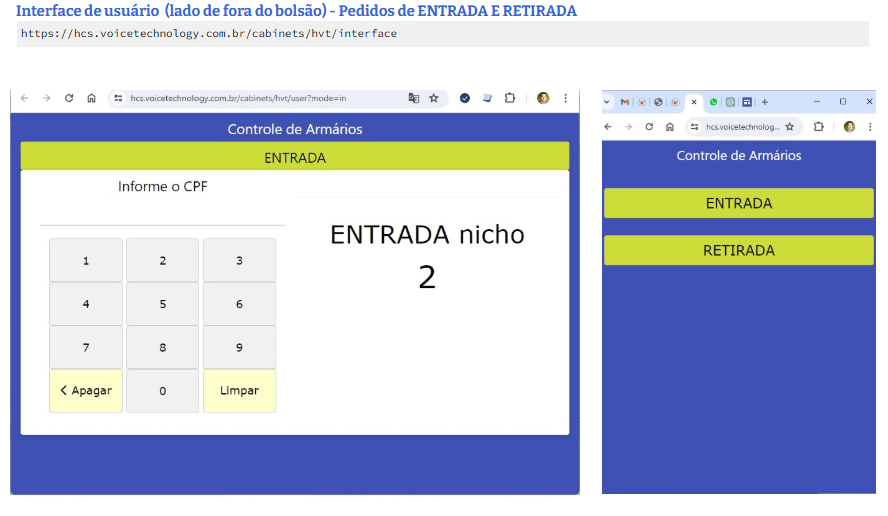The height and width of the screenshot is (516, 888).
Task: Open the three-dot Chrome menu in left browser
Action: 565,98
